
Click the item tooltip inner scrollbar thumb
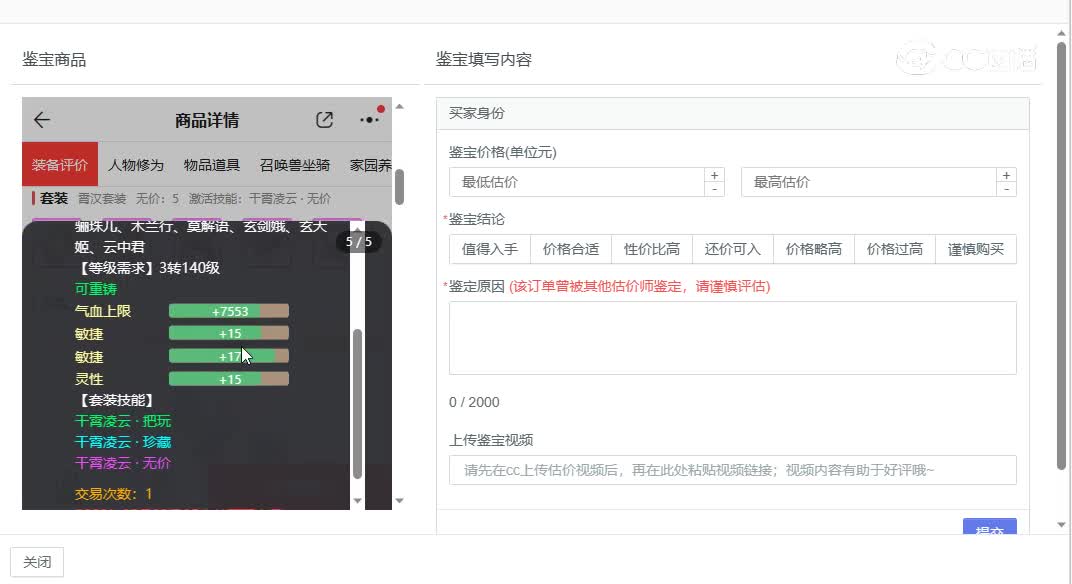(x=357, y=404)
